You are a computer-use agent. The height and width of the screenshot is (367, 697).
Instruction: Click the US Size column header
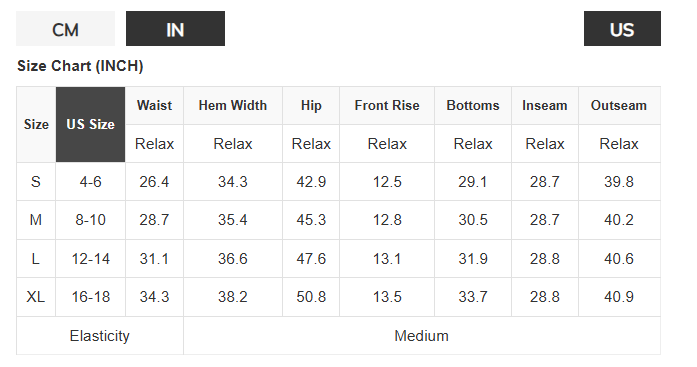click(90, 124)
